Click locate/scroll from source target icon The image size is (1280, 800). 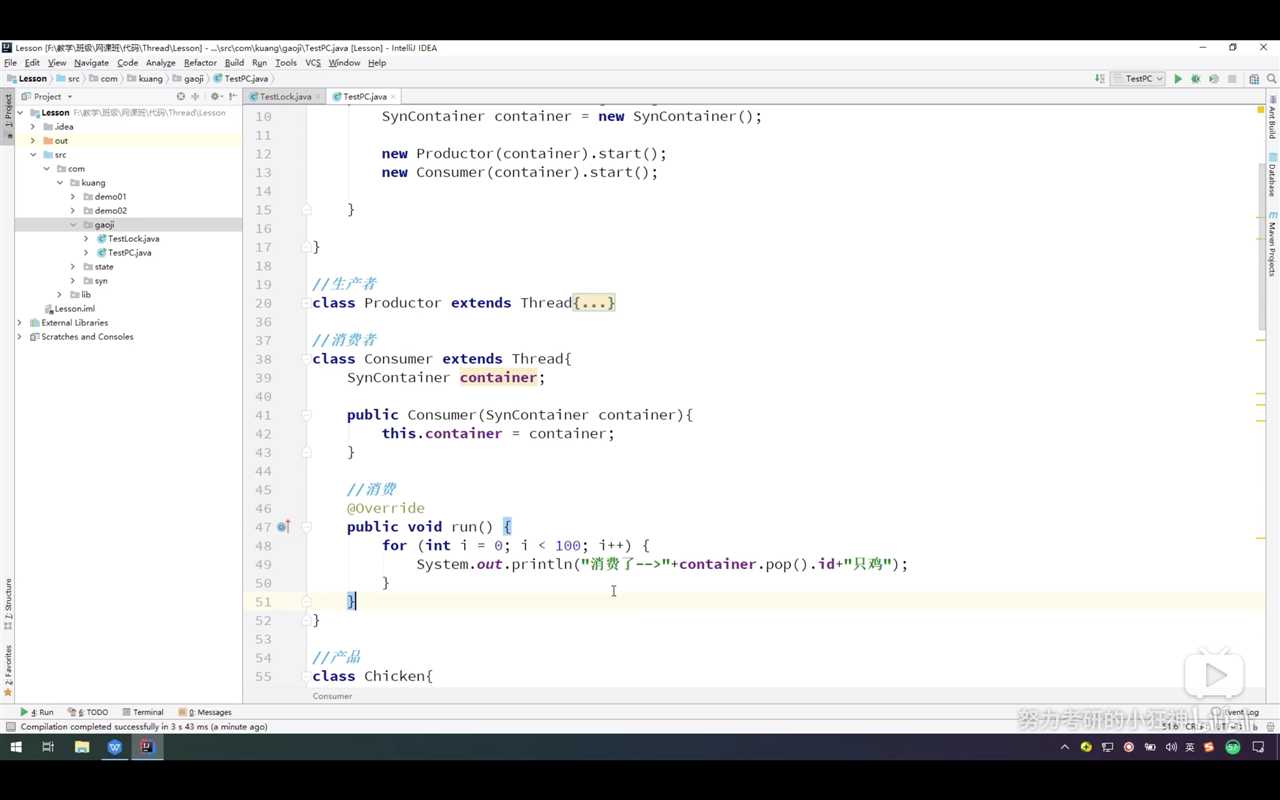(181, 97)
